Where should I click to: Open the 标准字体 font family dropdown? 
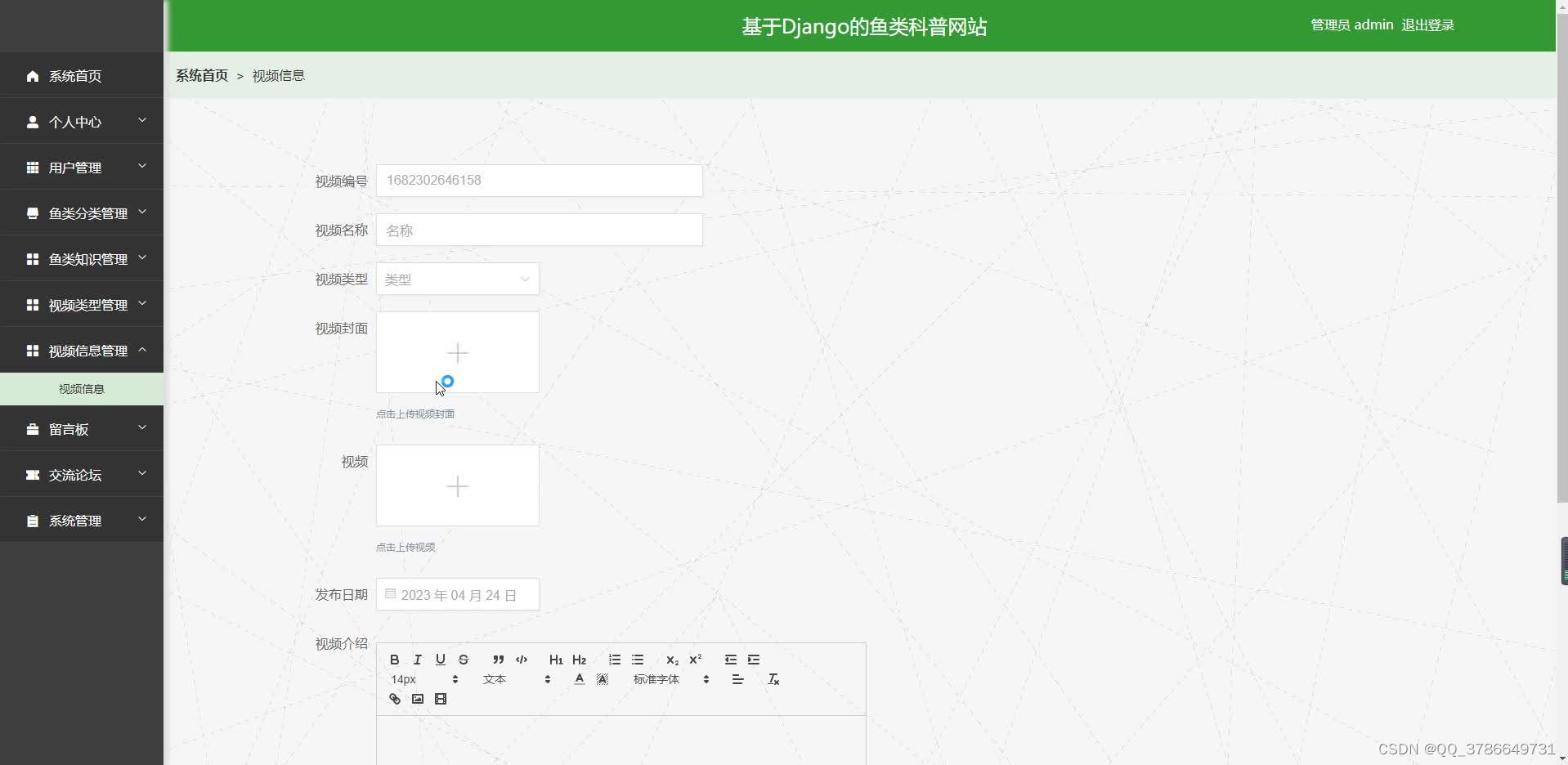[670, 679]
